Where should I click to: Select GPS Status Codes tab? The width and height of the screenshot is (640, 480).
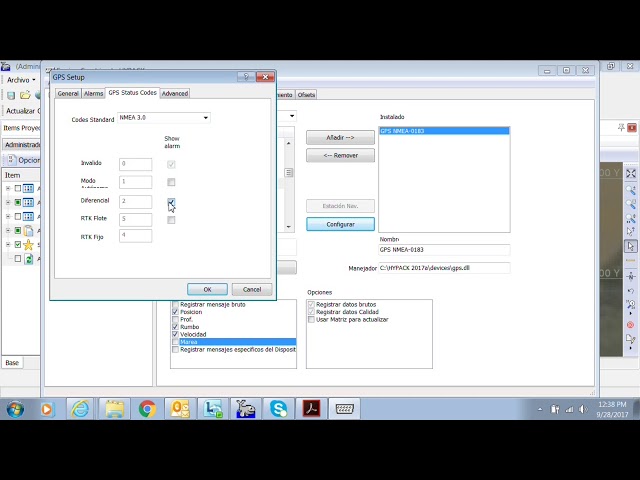(x=133, y=93)
